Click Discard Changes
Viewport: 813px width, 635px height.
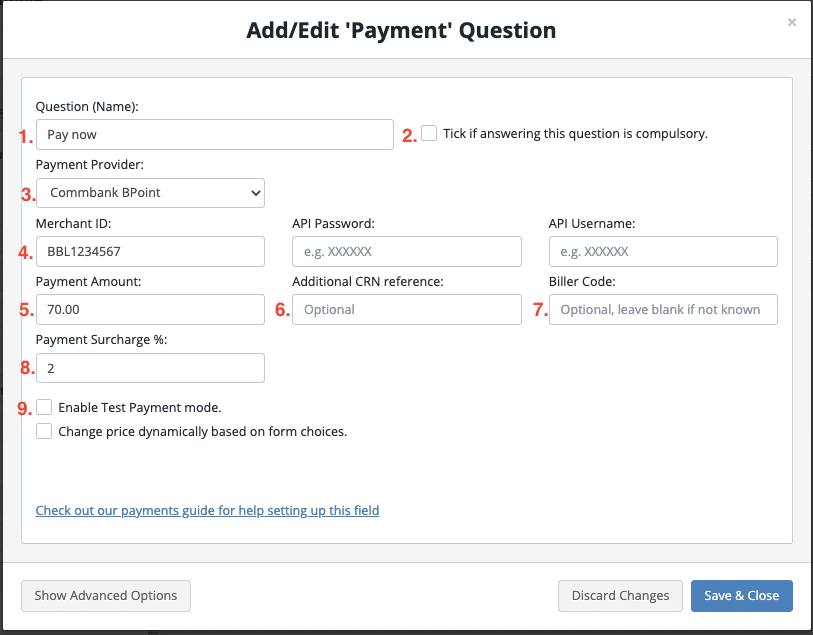tap(620, 595)
